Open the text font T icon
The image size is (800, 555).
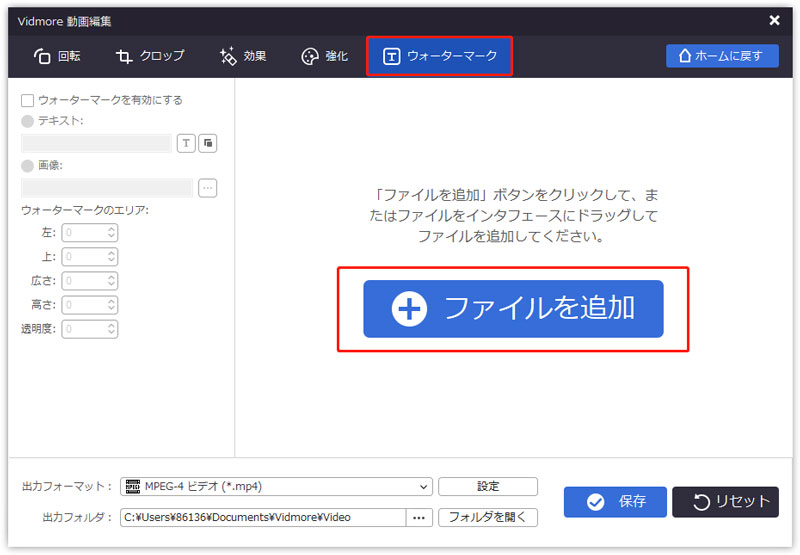pyautogui.click(x=186, y=143)
